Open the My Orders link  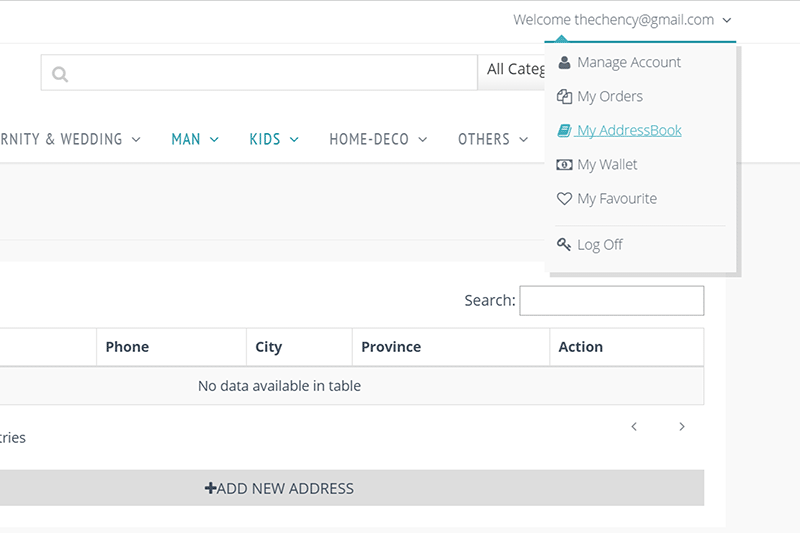click(609, 97)
